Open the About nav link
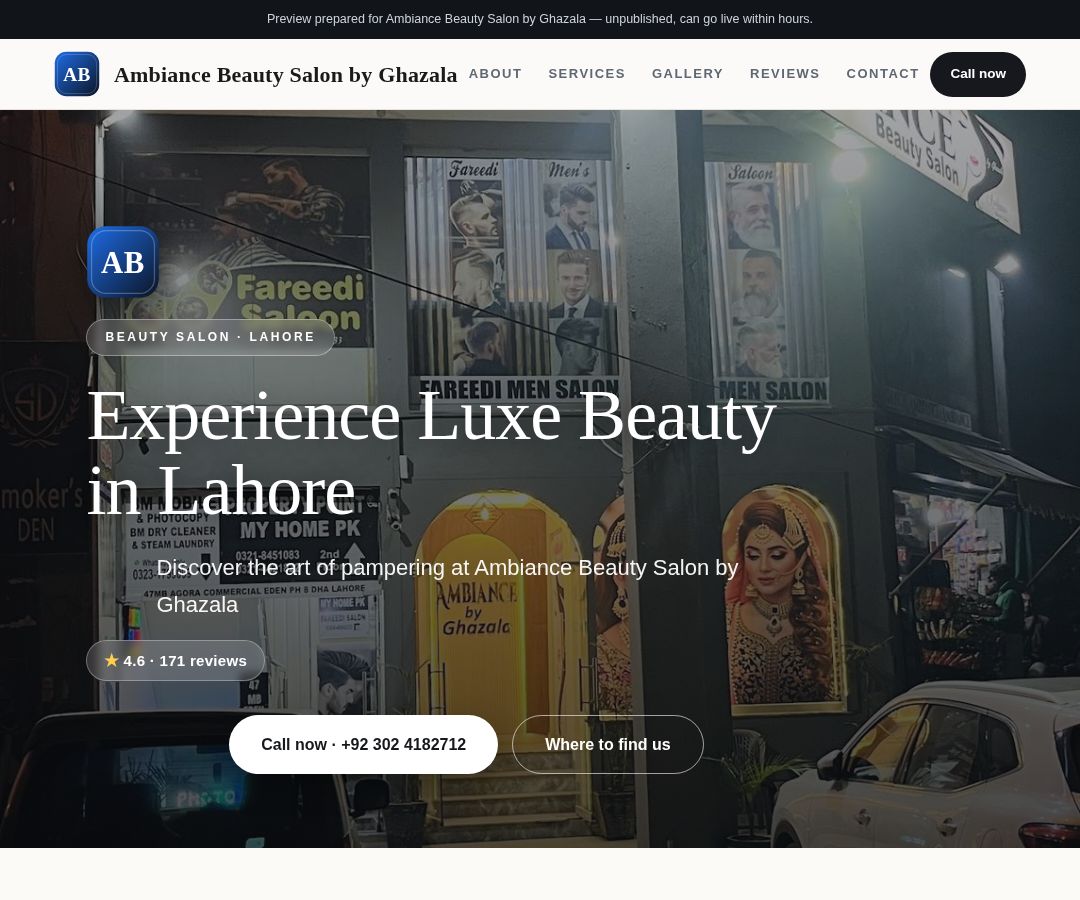This screenshot has width=1080, height=900. pyautogui.click(x=495, y=74)
